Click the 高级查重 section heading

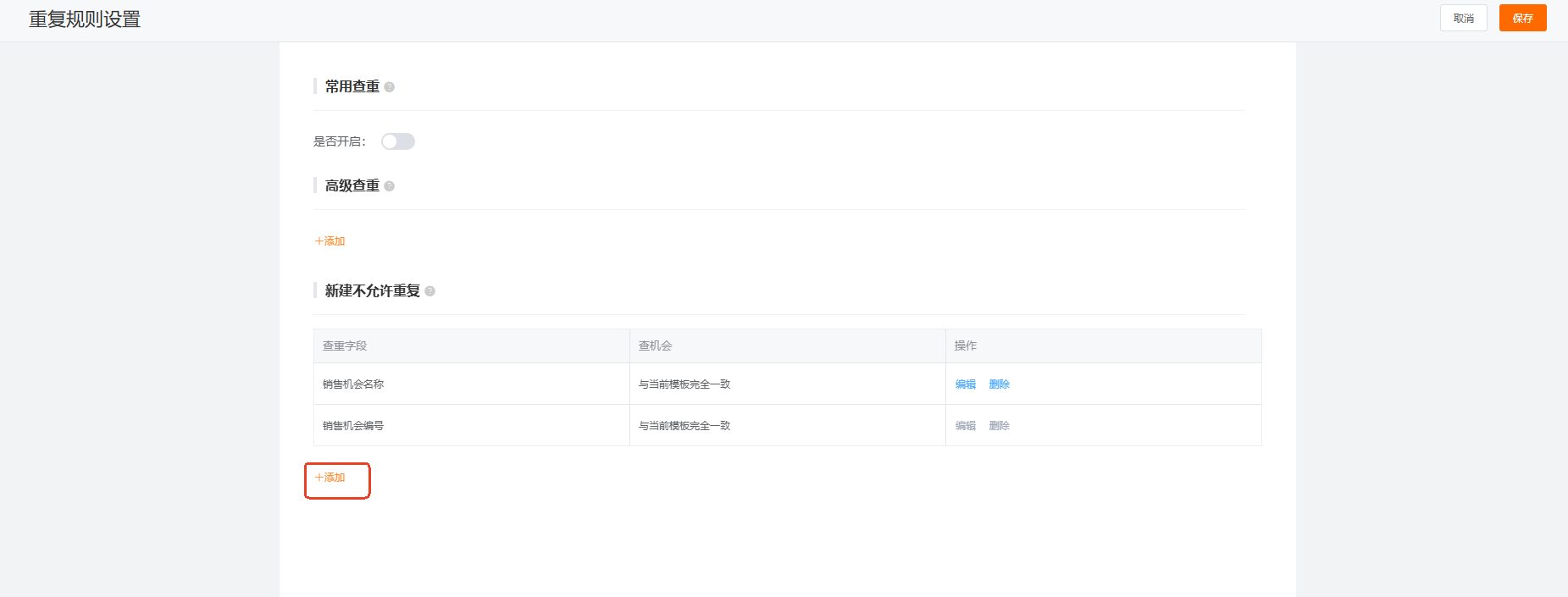(x=352, y=185)
